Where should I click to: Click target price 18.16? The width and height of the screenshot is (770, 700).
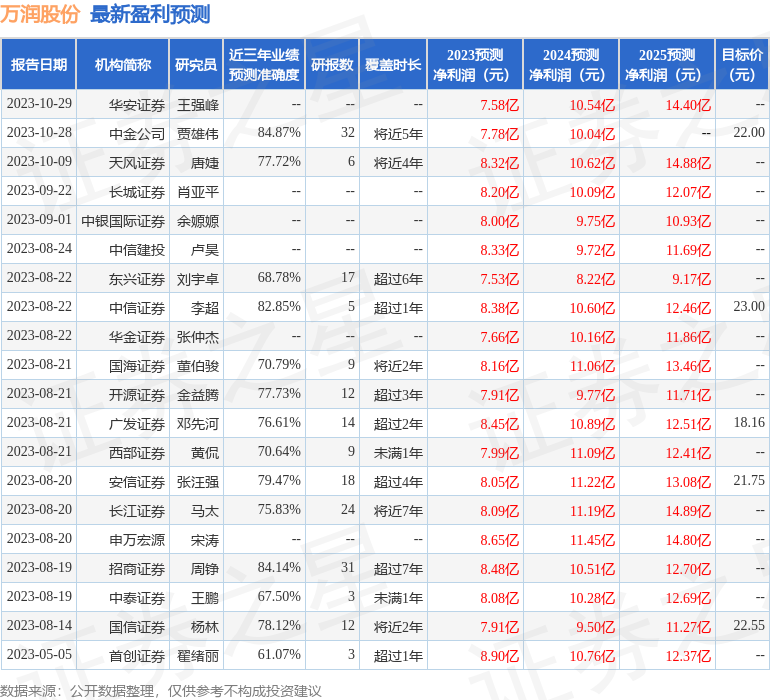[749, 422]
